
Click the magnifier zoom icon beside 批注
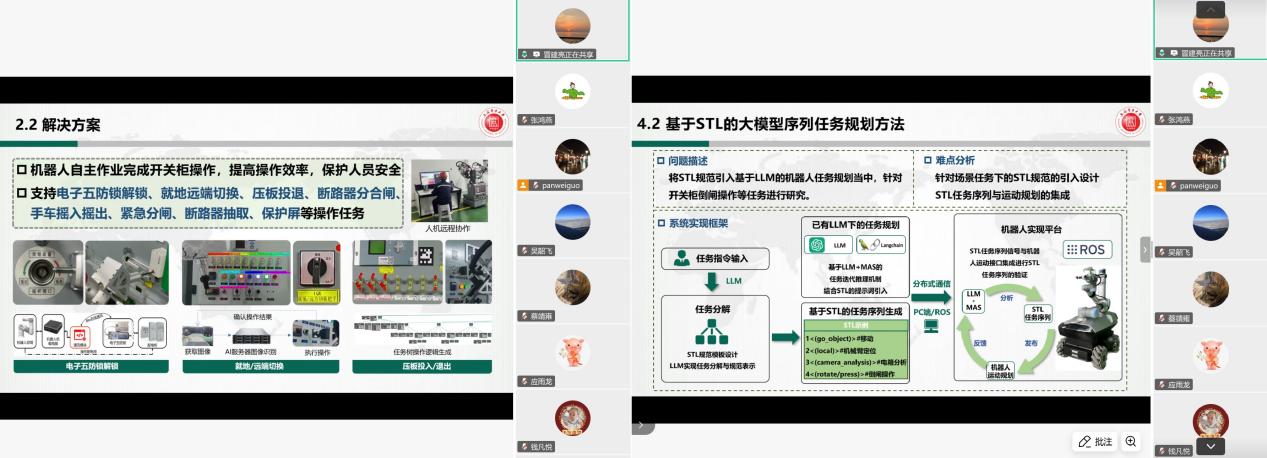[1131, 441]
